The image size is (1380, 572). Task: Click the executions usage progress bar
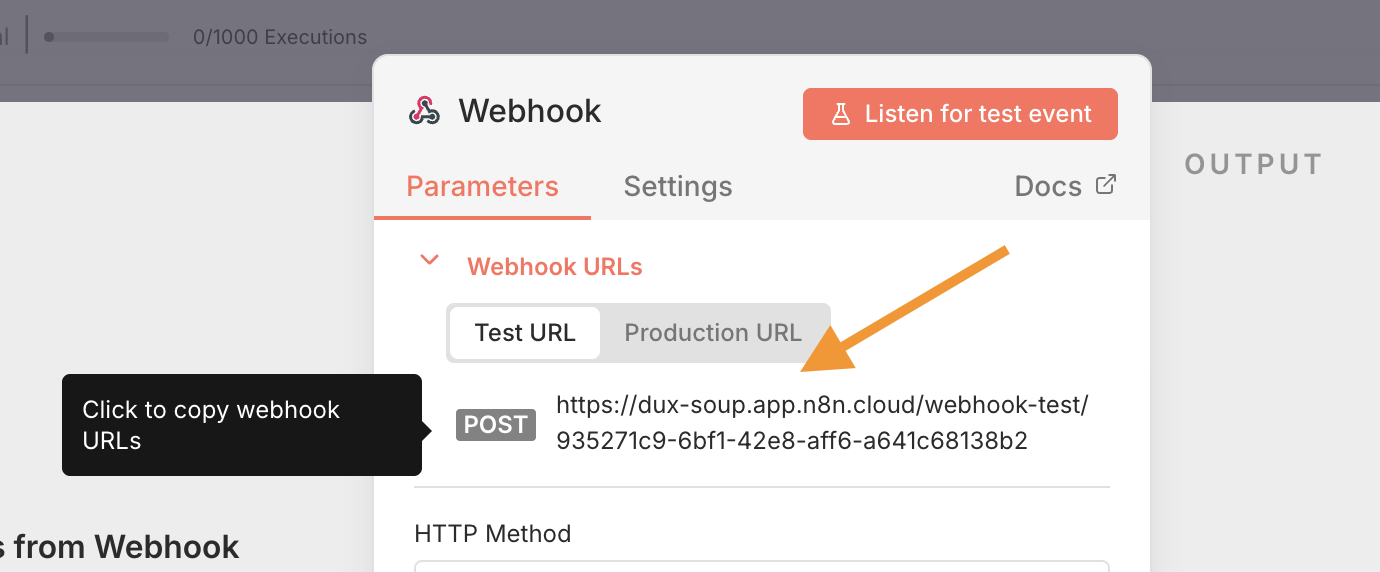click(107, 37)
